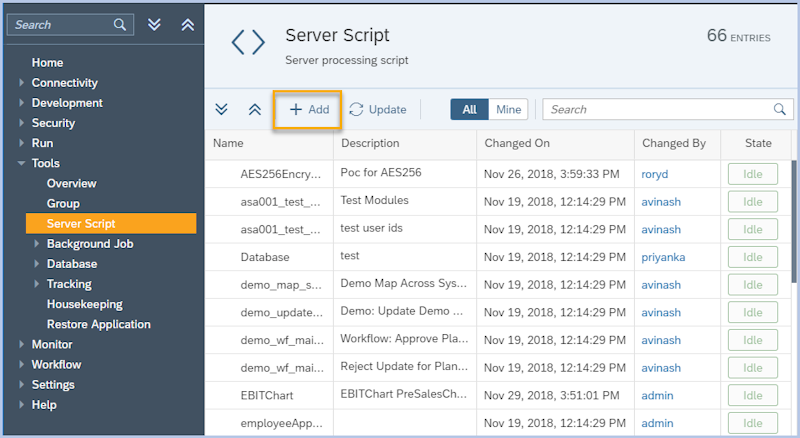Expand all table rows in toolbar
Image resolution: width=800 pixels, height=438 pixels.
pyautogui.click(x=222, y=109)
